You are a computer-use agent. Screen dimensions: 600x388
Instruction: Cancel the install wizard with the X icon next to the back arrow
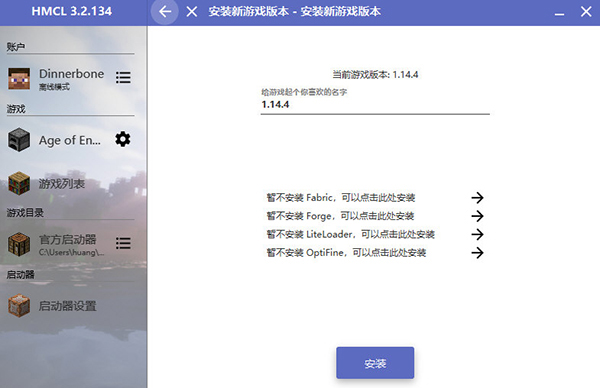[x=192, y=12]
